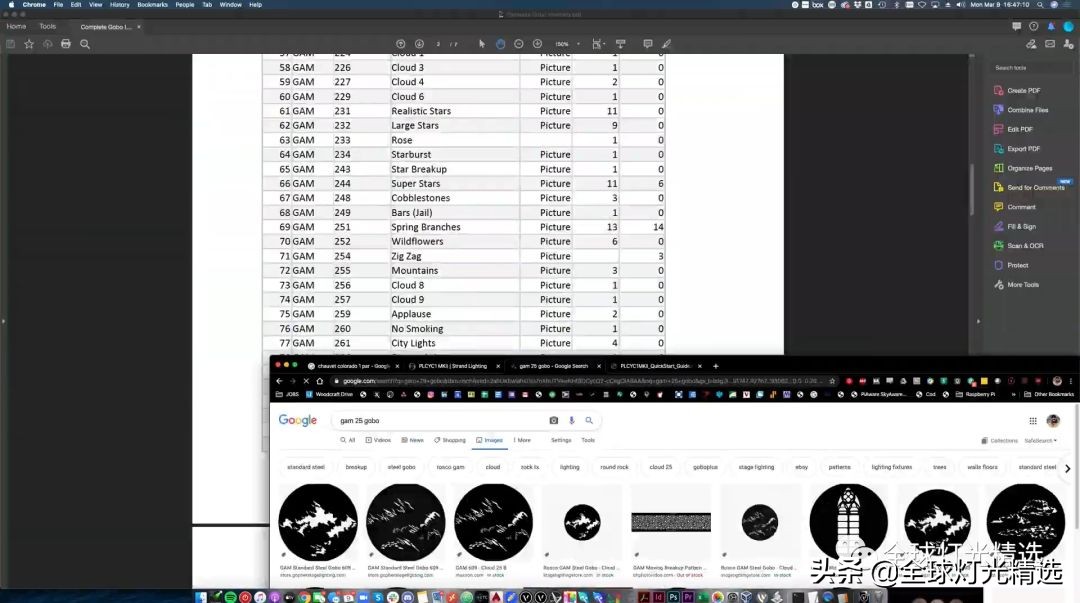The height and width of the screenshot is (603, 1080).
Task: Click the Fill & Sign icon in right panel
Action: pos(999,226)
